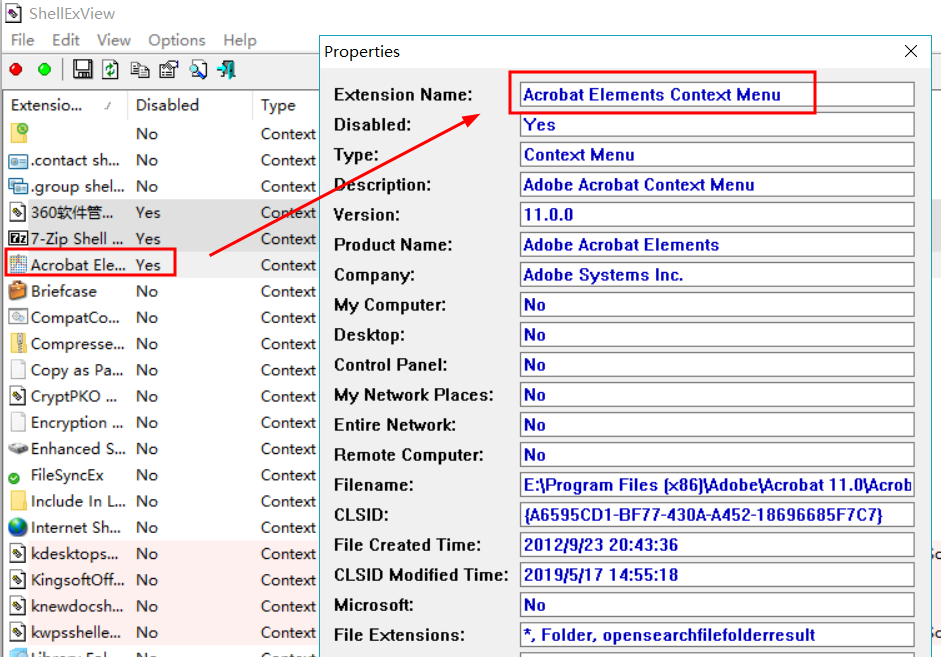Click the File Created Time field
This screenshot has width=941, height=657.
pyautogui.click(x=717, y=545)
